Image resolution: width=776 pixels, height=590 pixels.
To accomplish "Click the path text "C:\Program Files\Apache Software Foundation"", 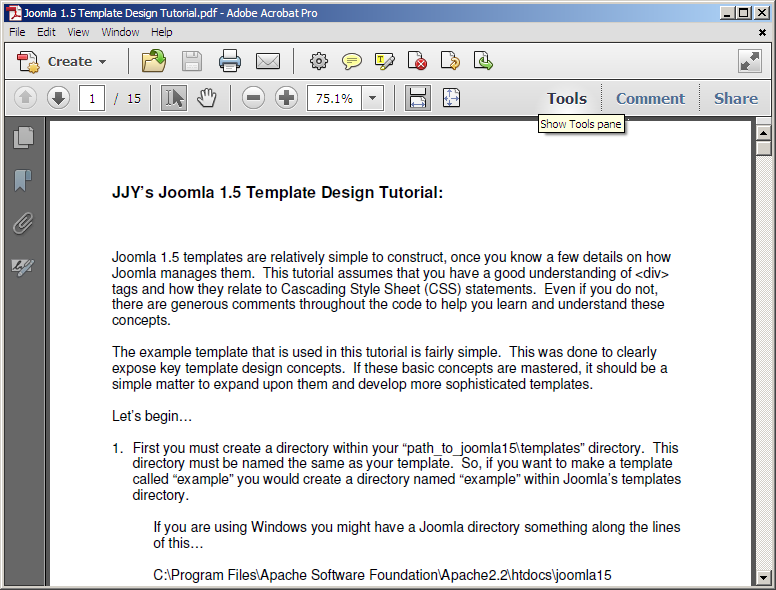I will coord(295,575).
